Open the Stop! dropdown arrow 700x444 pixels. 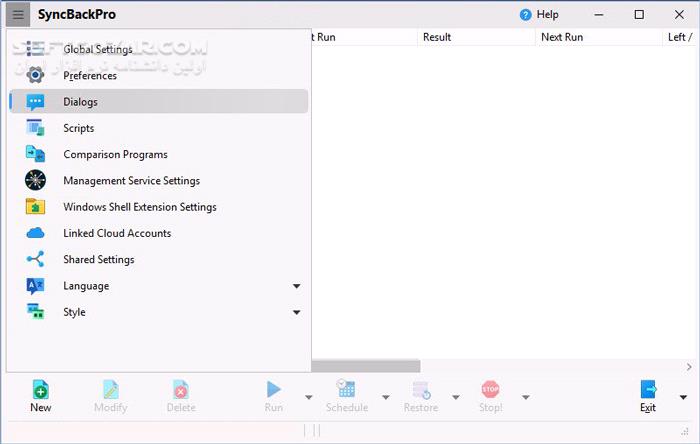[526, 397]
